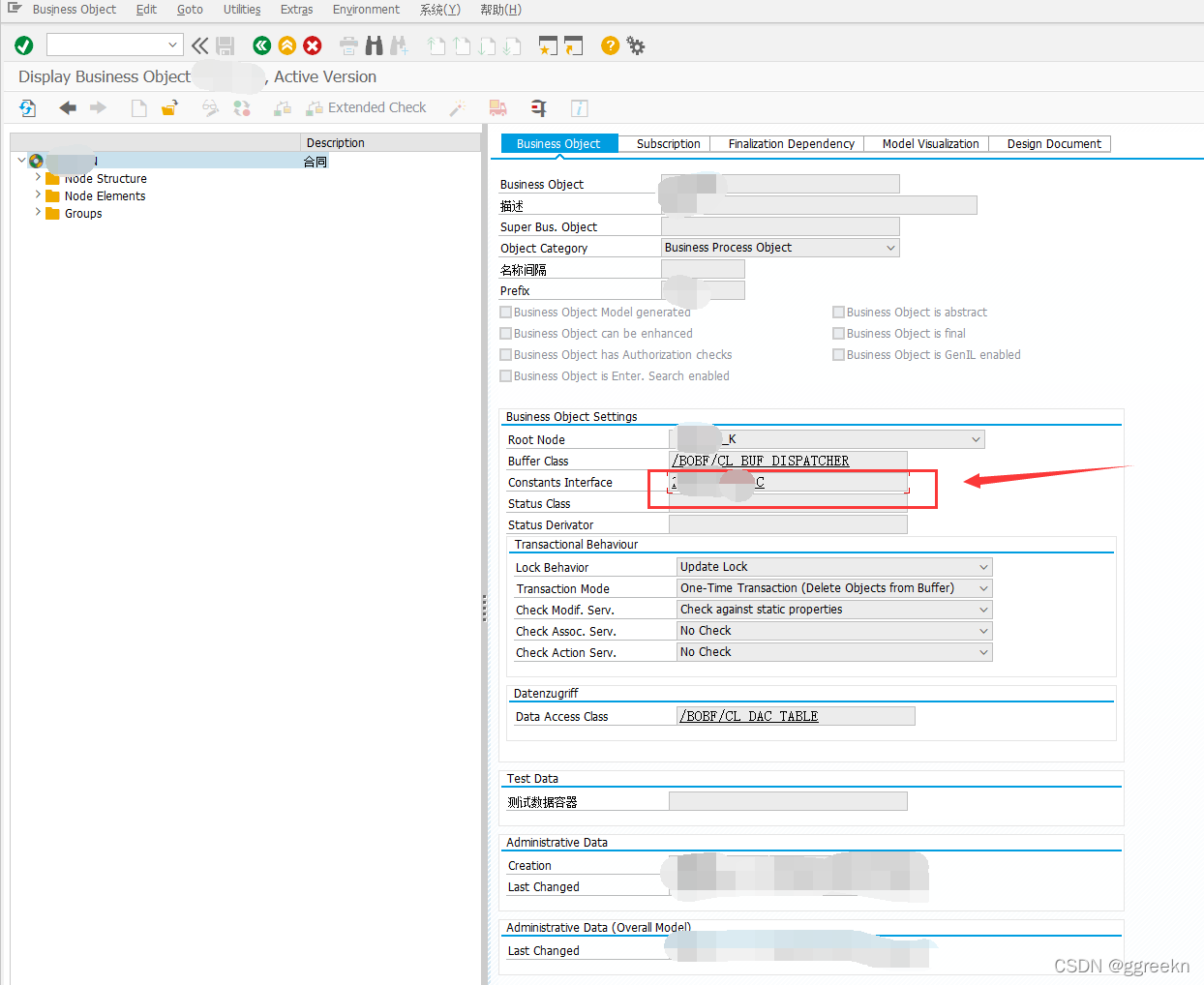This screenshot has width=1204, height=985.
Task: Open the Lock Behavior dropdown
Action: click(x=983, y=566)
